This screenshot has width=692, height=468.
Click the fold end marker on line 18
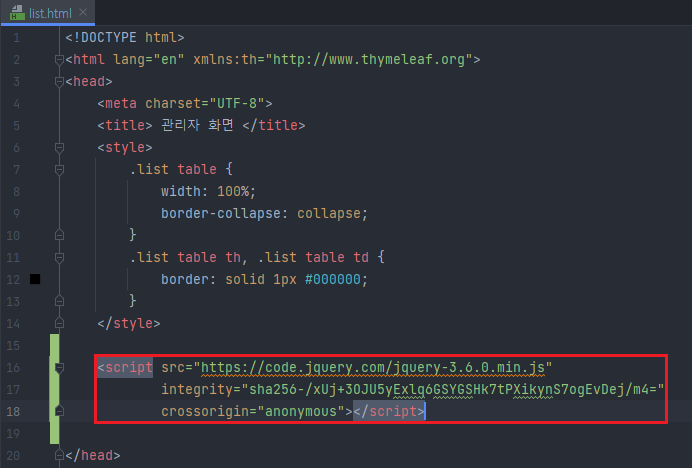[x=59, y=411]
